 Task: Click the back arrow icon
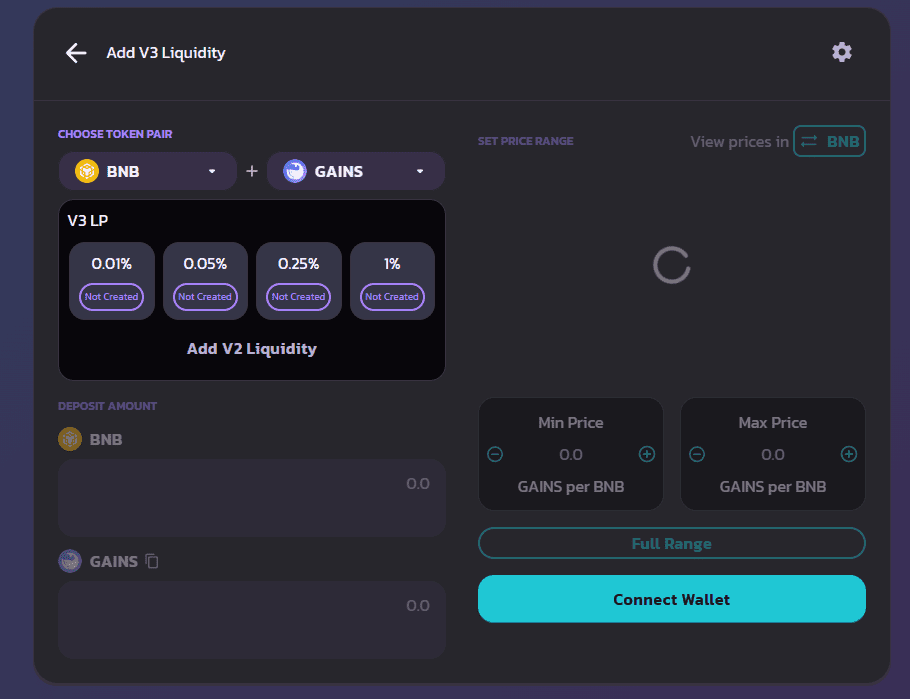point(76,53)
